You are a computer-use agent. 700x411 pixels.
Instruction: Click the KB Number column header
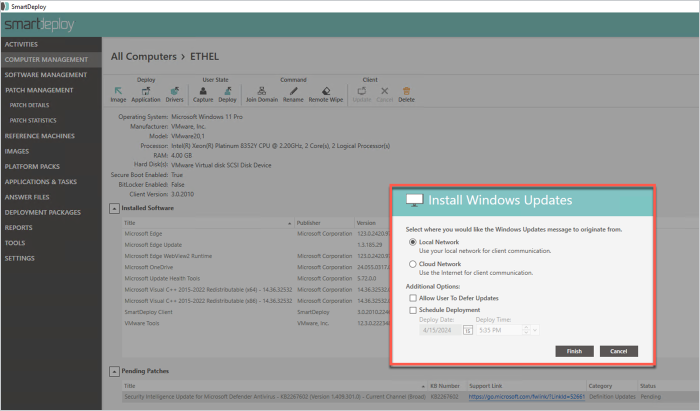click(447, 386)
